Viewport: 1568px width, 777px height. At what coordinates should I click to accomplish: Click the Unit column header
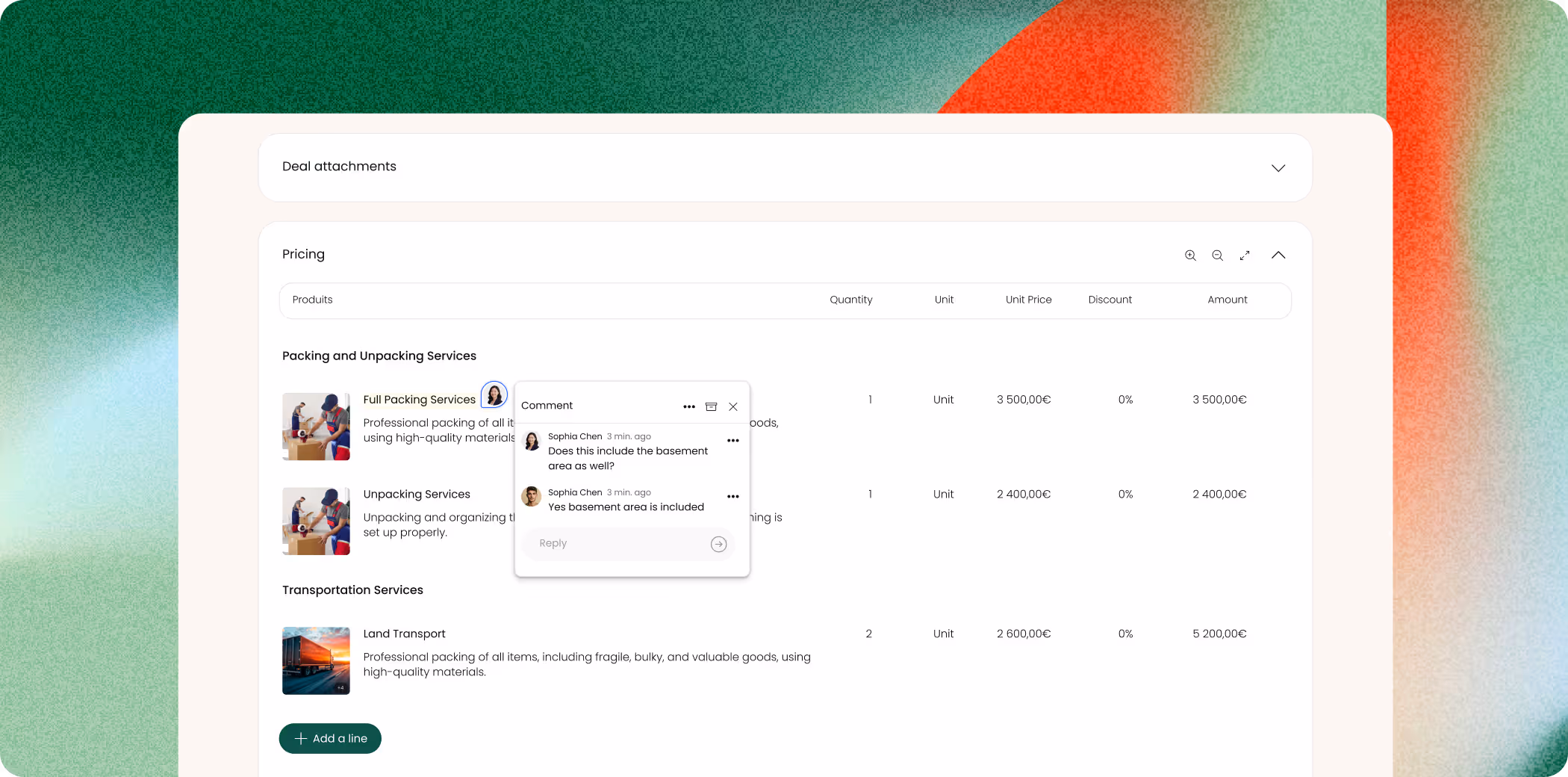point(944,300)
